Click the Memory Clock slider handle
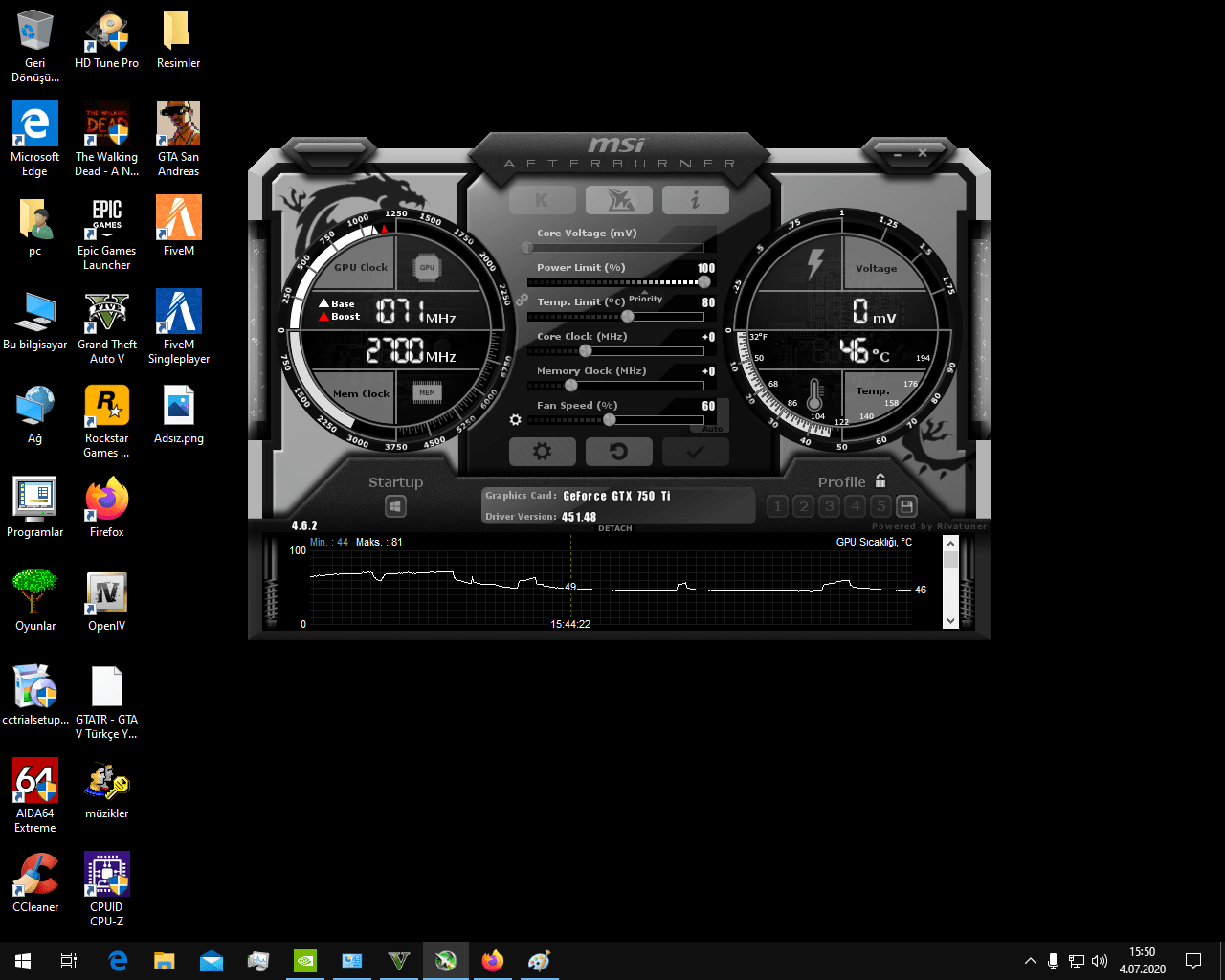The height and width of the screenshot is (980, 1225). tap(571, 385)
